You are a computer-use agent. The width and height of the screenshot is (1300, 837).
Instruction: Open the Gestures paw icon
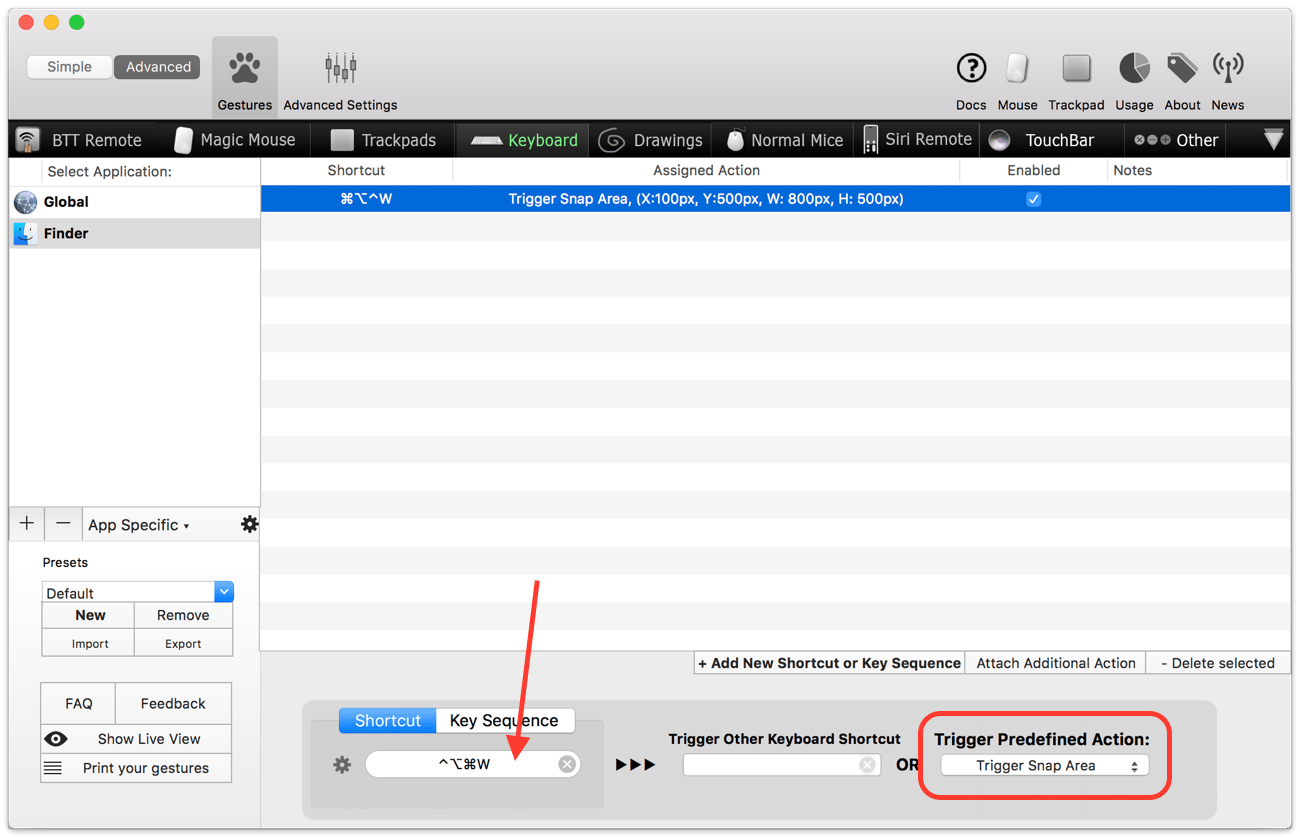tap(245, 68)
